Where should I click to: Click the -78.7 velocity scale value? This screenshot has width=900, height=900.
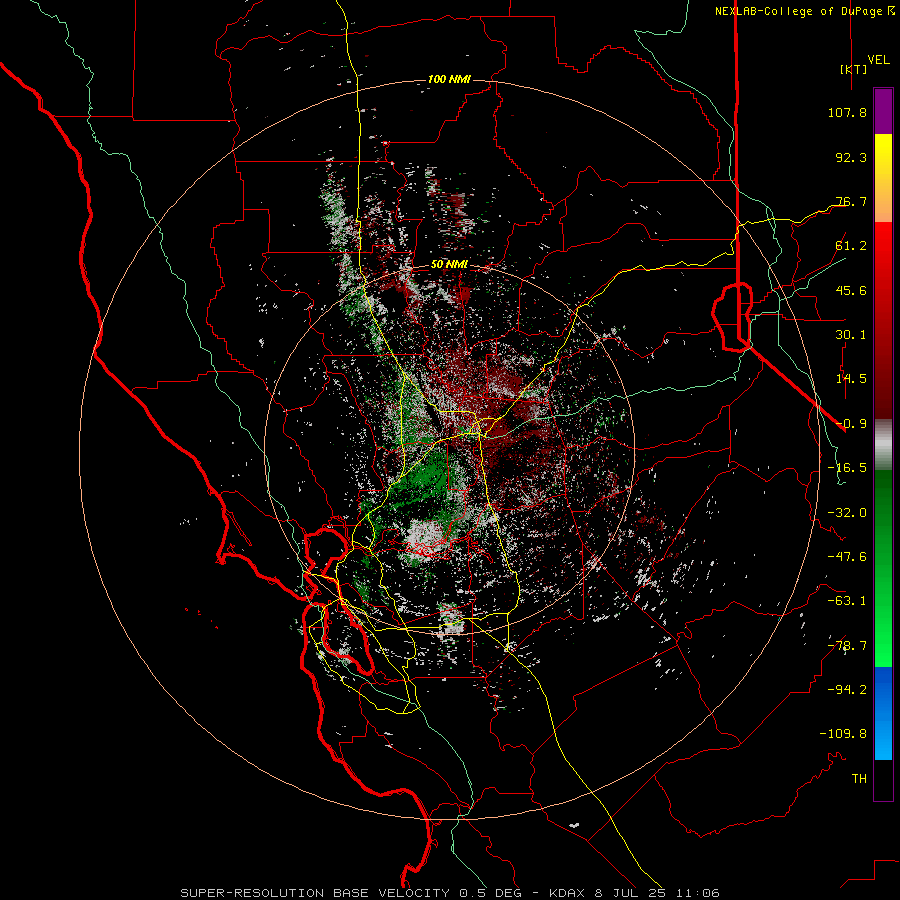tap(847, 646)
